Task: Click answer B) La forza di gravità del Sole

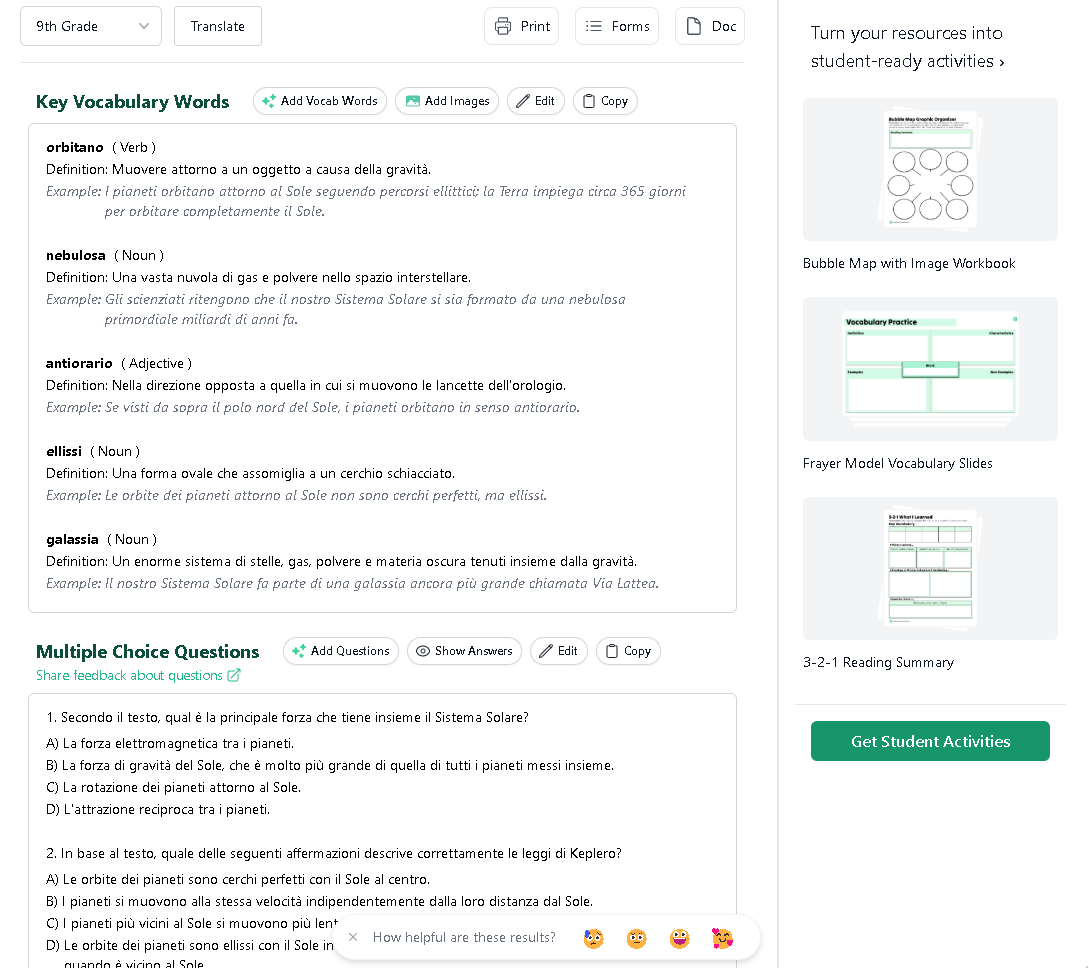Action: (330, 766)
